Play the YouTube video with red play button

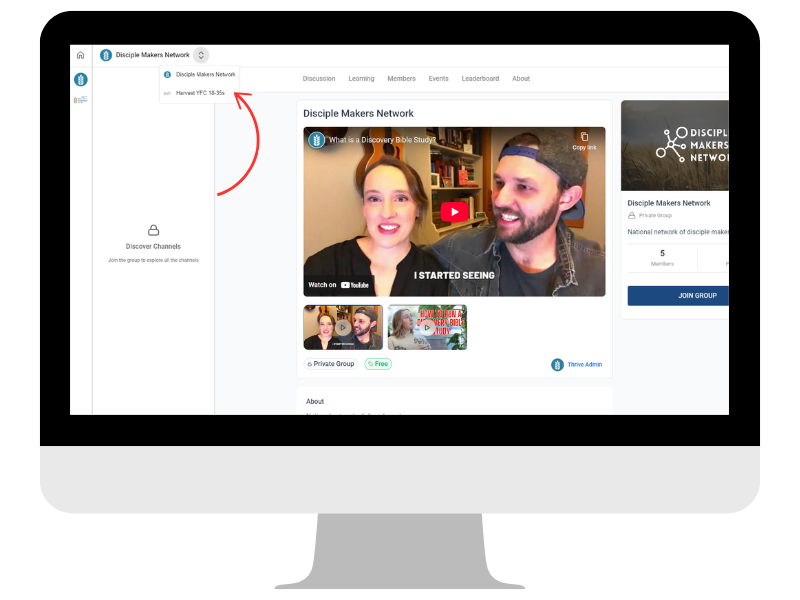click(x=454, y=212)
